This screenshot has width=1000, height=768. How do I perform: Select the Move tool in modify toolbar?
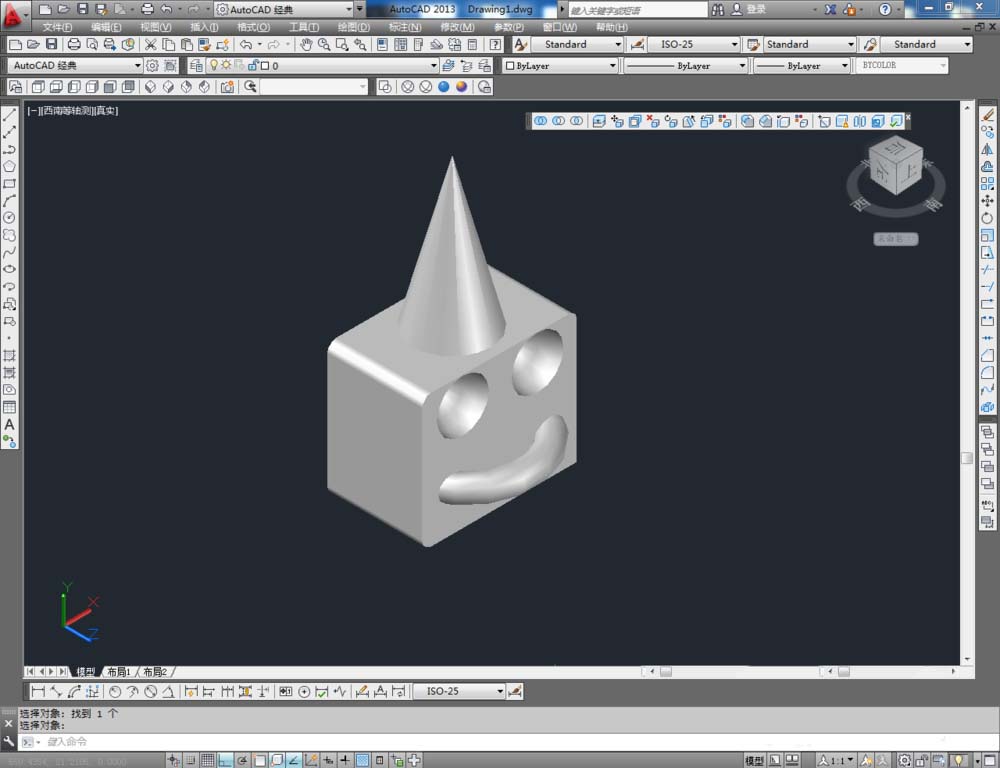pos(987,201)
